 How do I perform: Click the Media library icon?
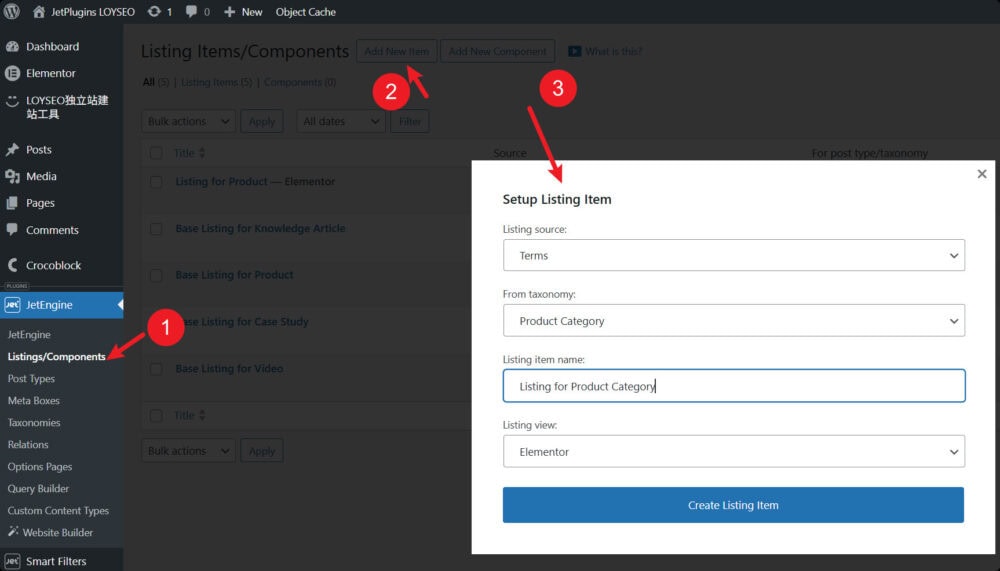coord(12,176)
